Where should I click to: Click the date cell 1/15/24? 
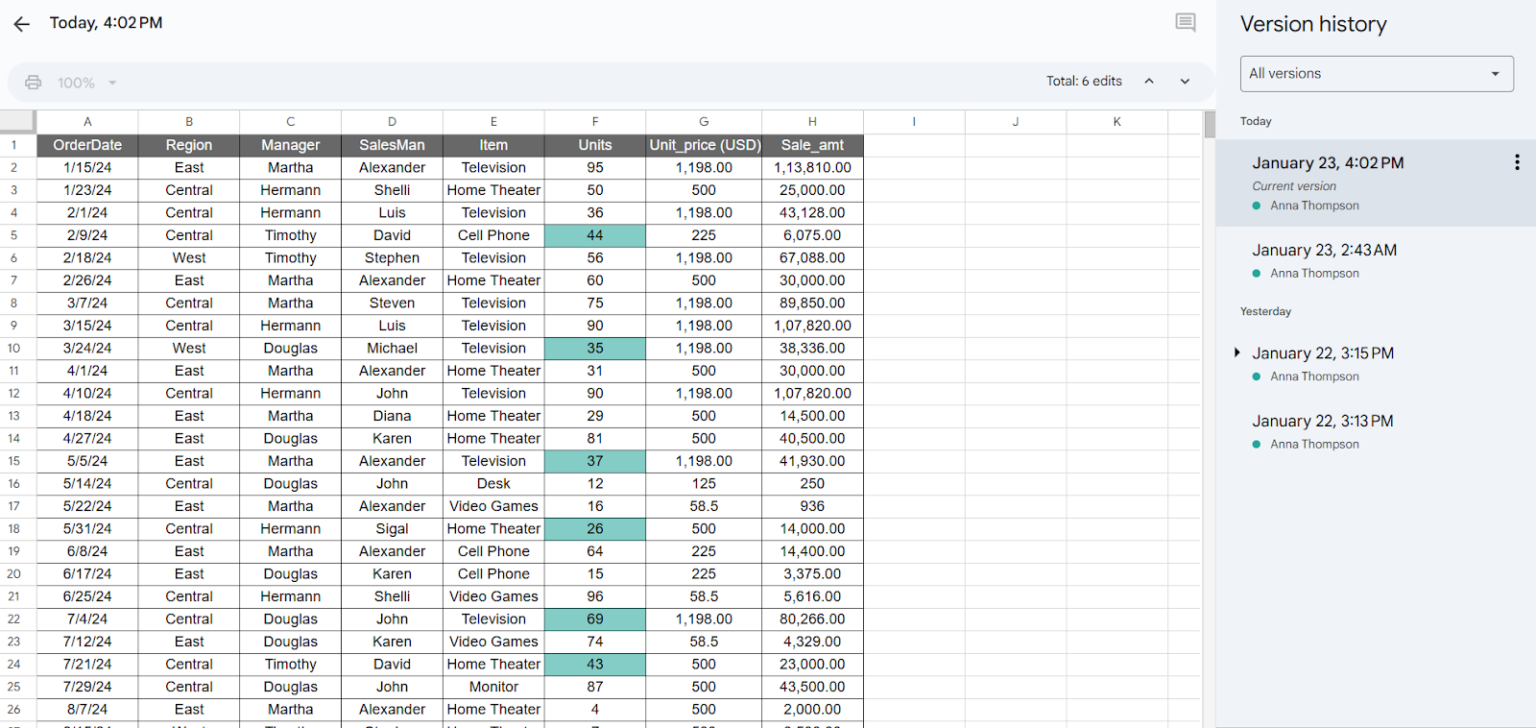point(88,167)
